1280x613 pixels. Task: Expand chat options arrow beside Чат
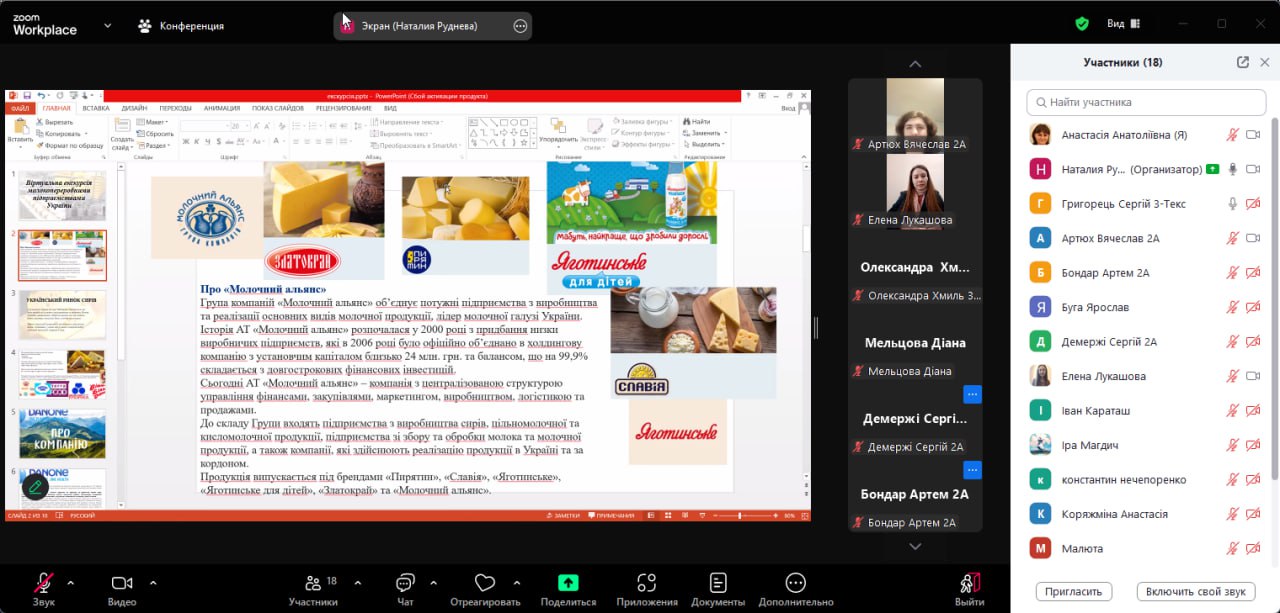(x=433, y=582)
